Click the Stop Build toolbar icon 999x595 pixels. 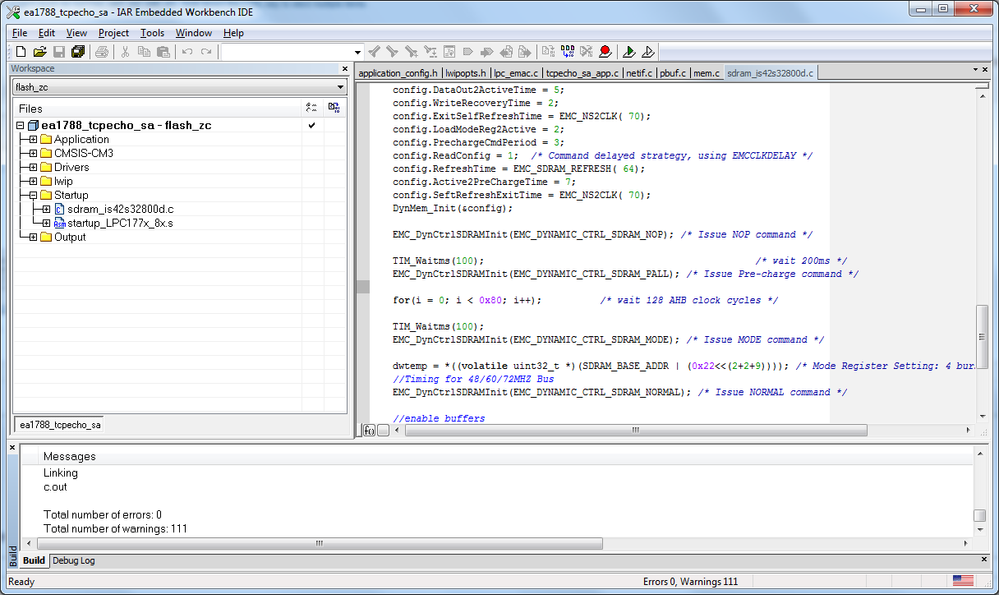586,52
